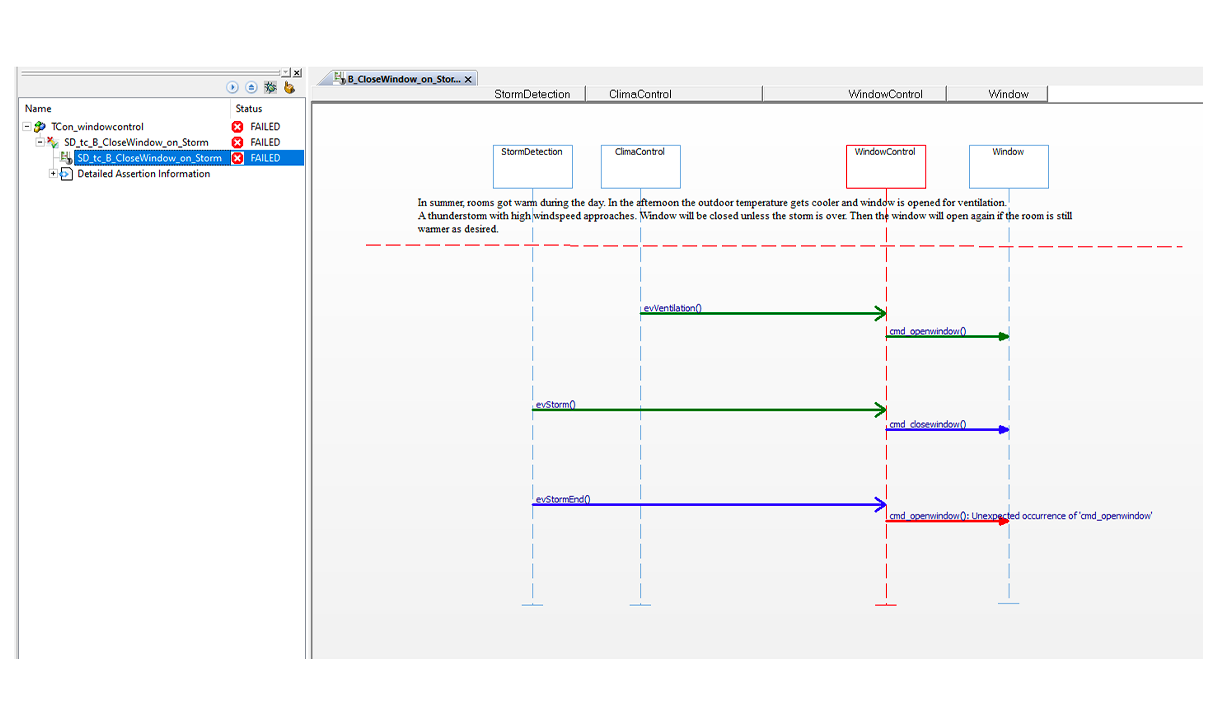Click the red WindowControl lifeline box
Screen dimensions: 1214x725
click(x=886, y=167)
